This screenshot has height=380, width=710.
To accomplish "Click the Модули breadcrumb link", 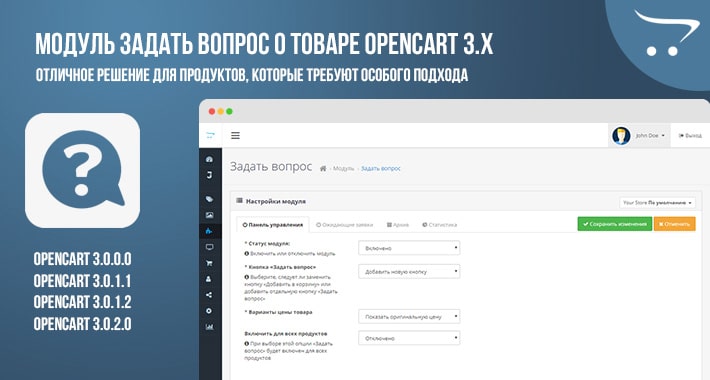I will (x=343, y=168).
